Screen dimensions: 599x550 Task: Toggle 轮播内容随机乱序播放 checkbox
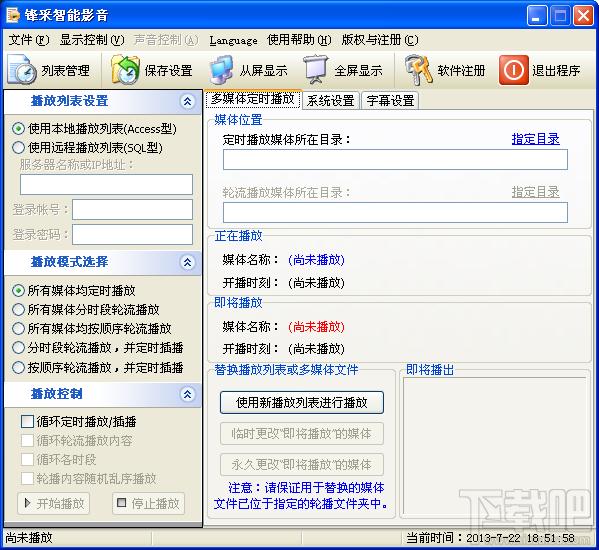click(28, 478)
